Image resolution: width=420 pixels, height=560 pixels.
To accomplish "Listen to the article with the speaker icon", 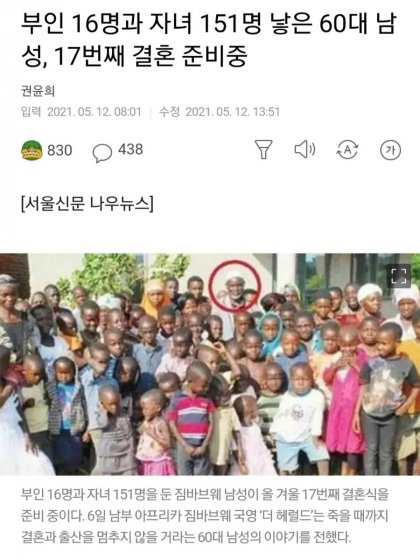I will tap(305, 149).
